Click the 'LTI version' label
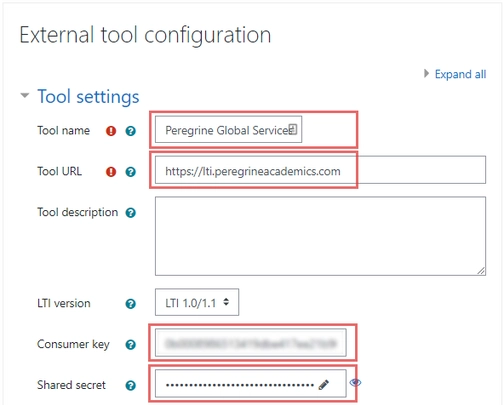Screen dimensions: 504x405 tap(64, 303)
